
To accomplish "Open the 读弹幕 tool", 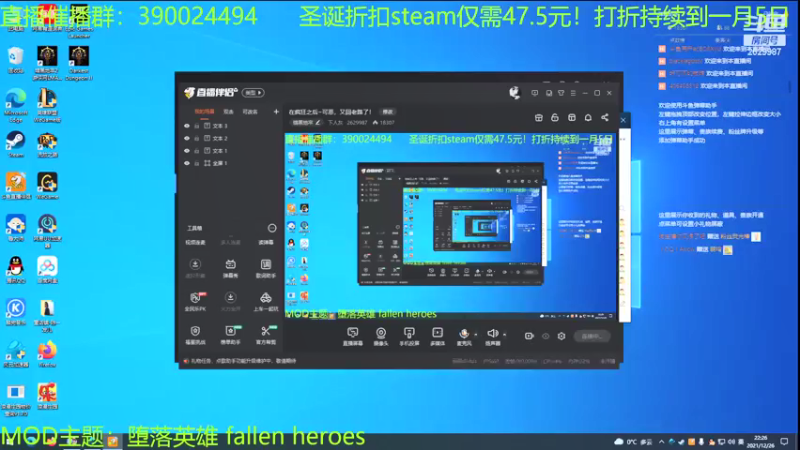I will point(266,242).
